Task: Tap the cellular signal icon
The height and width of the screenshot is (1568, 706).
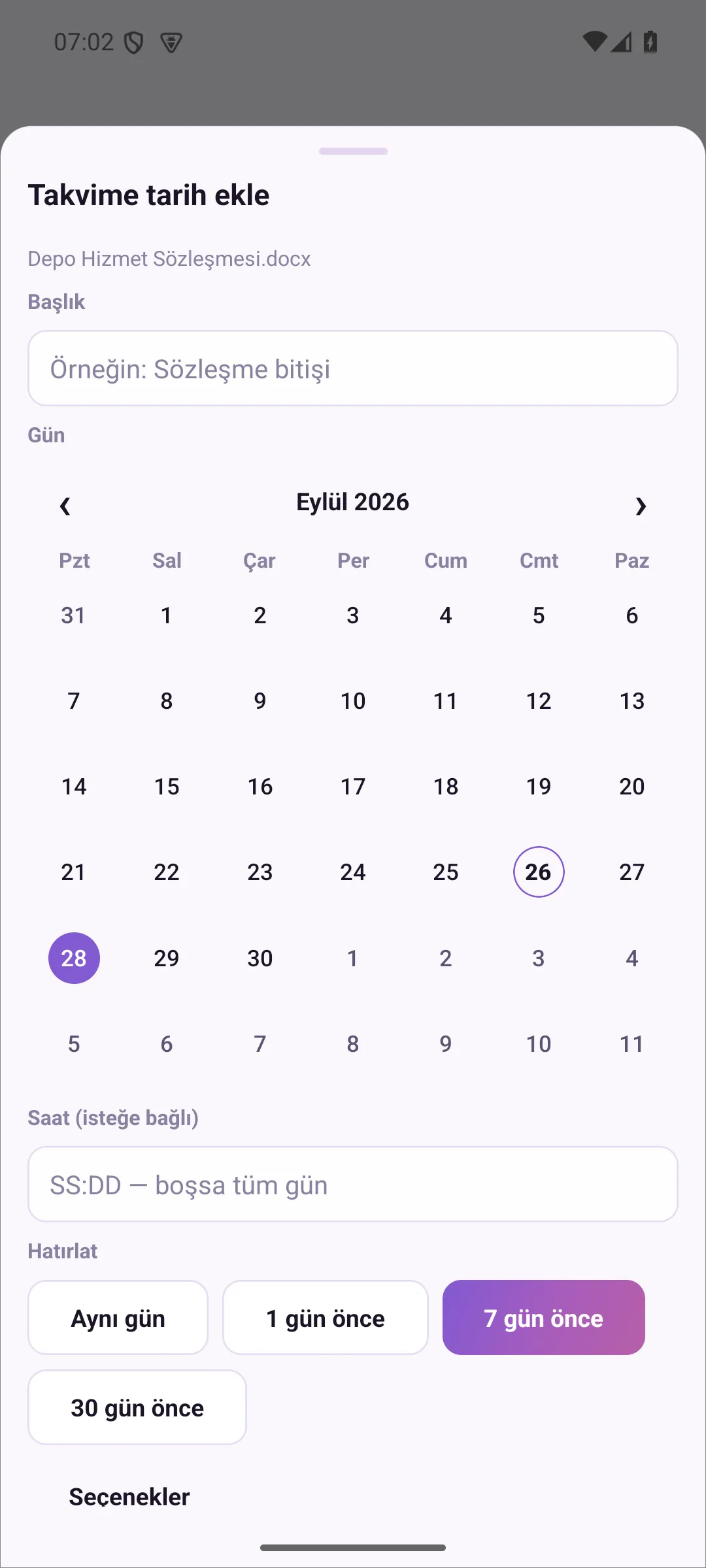Action: [x=621, y=42]
